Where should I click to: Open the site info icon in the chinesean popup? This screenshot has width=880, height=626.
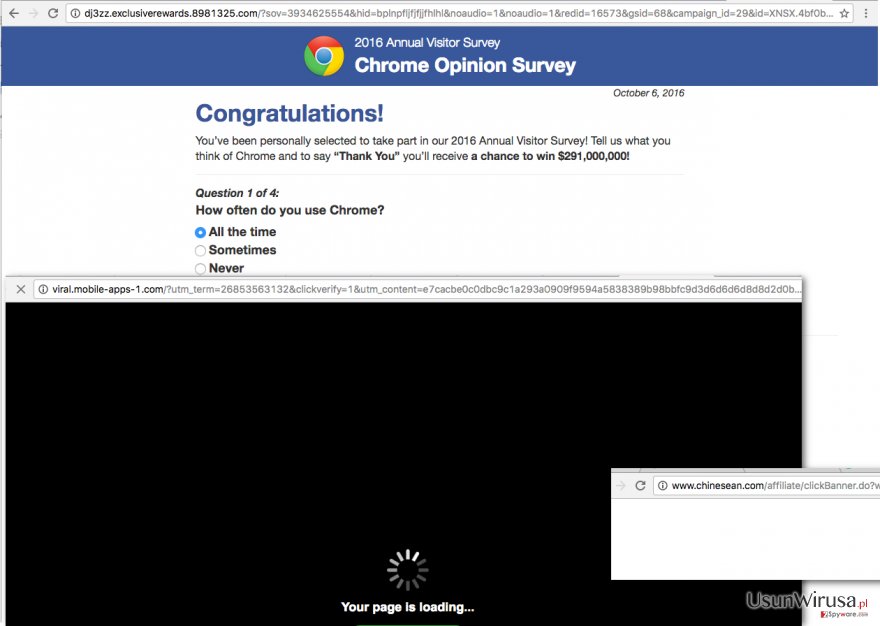(663, 486)
